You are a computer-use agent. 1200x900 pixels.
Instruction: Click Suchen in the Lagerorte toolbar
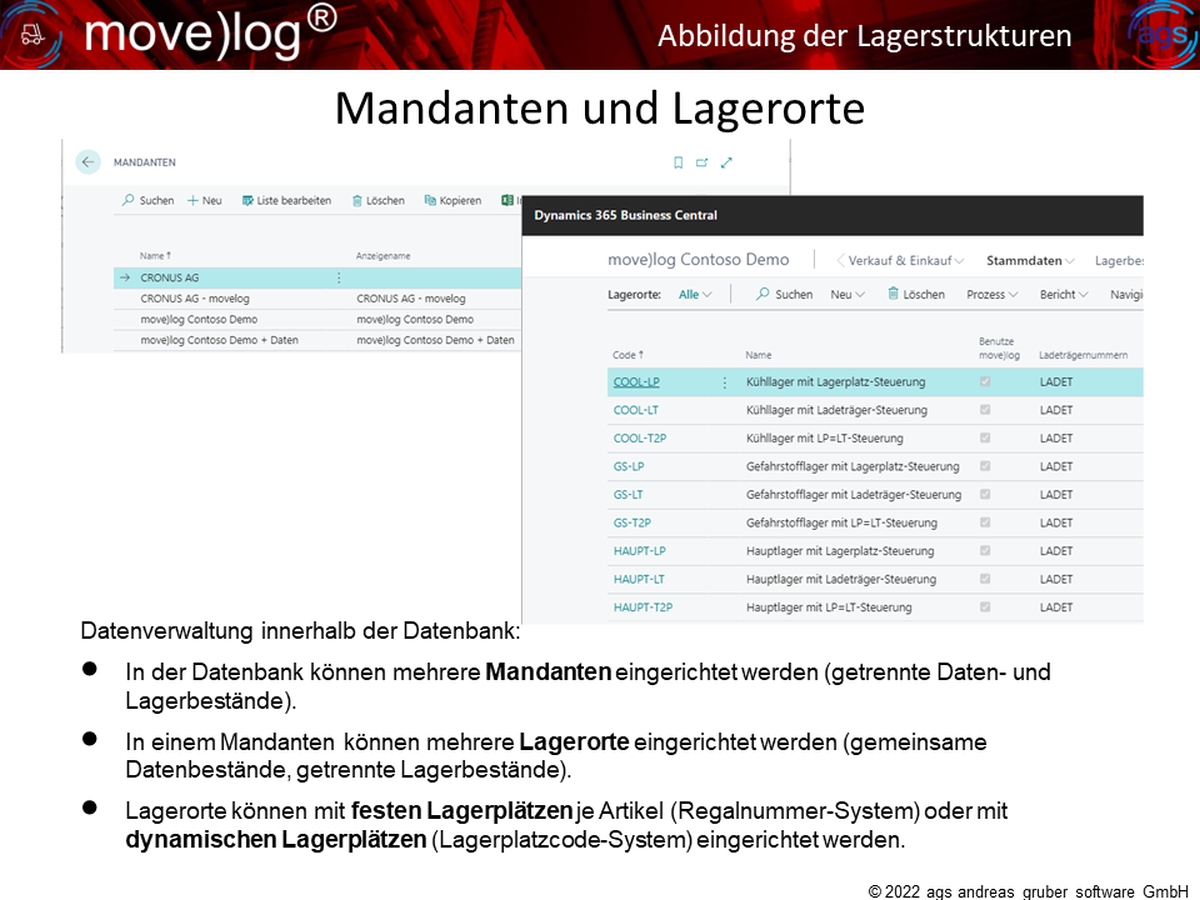[x=785, y=295]
